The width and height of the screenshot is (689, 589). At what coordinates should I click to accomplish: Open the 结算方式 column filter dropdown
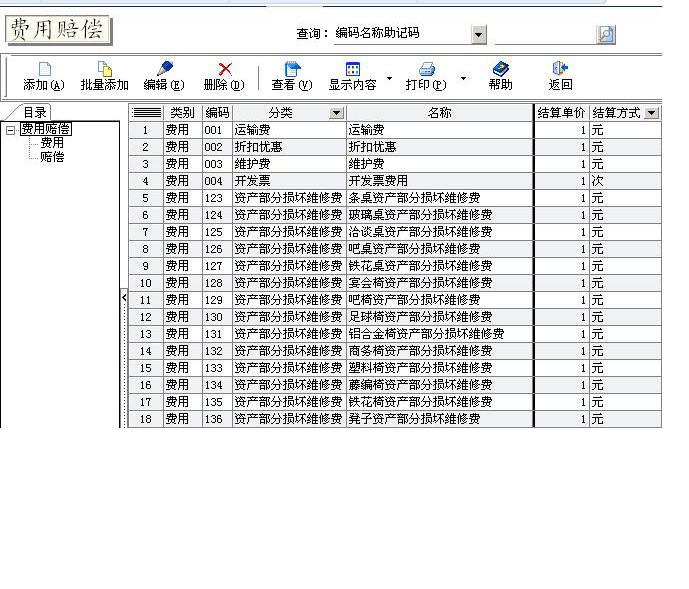(652, 113)
